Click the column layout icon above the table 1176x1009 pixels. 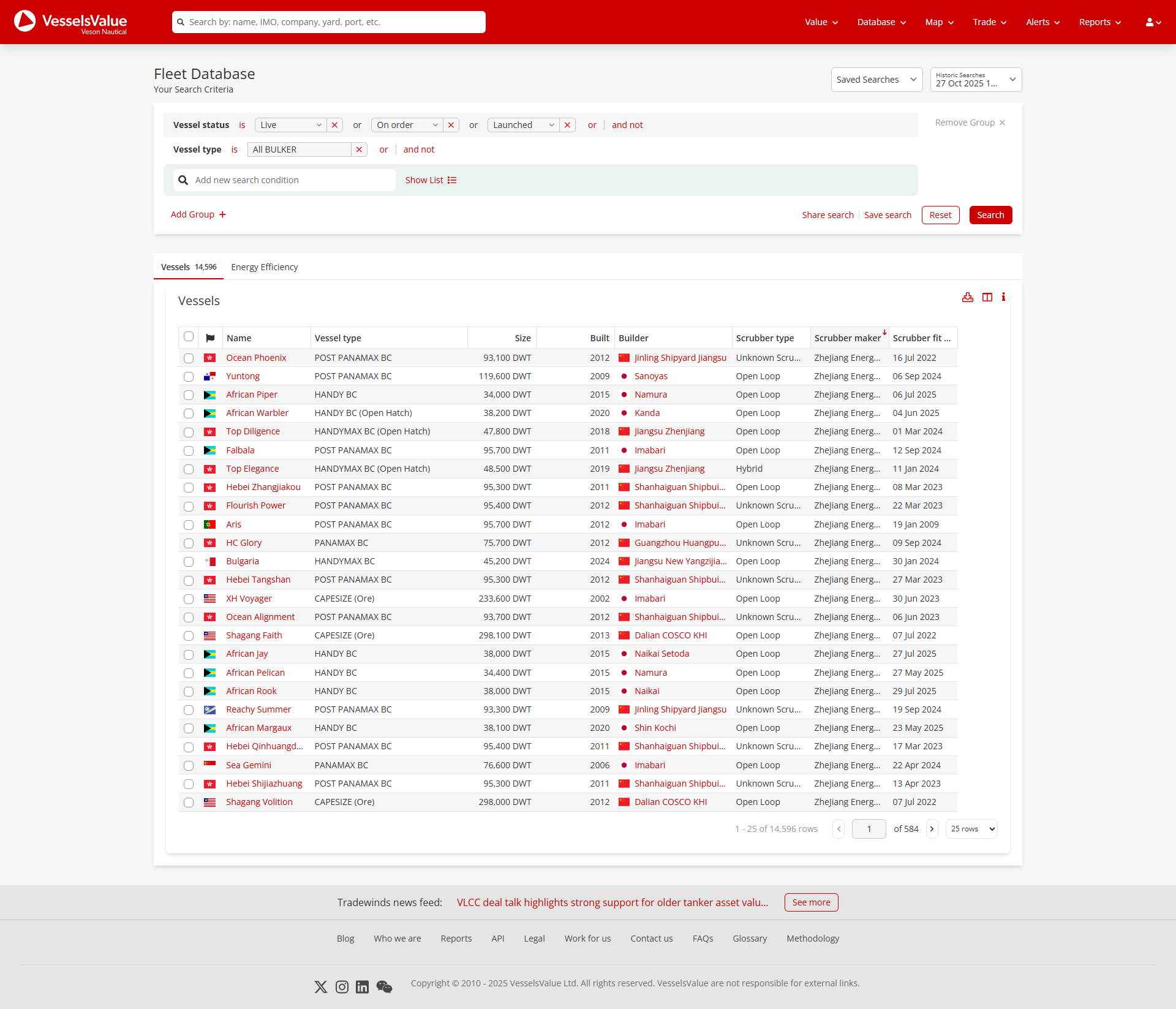(x=987, y=297)
